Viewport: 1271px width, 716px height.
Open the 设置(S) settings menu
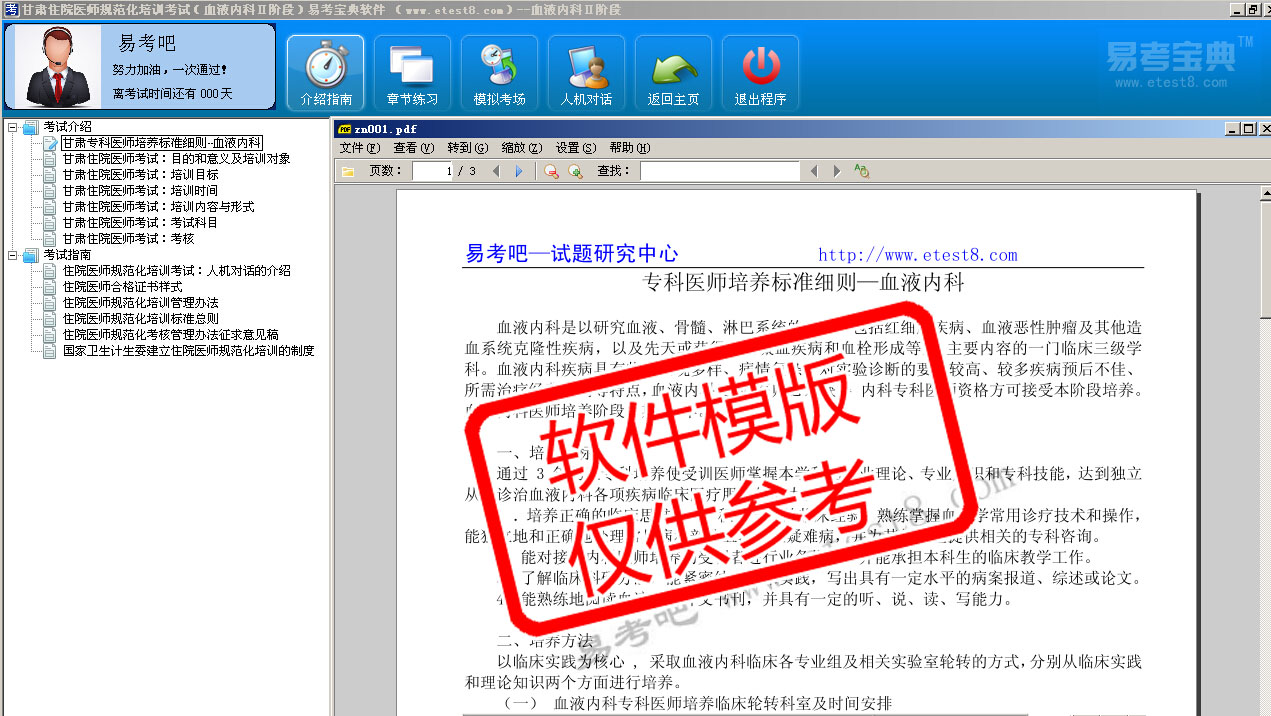[x=575, y=148]
